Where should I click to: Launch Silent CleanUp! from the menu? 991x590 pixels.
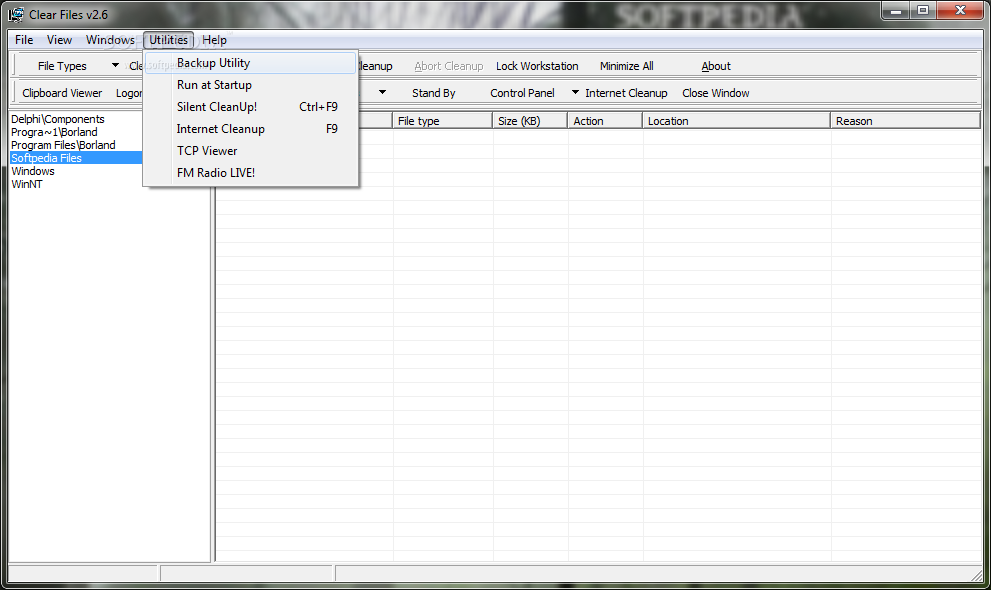click(x=251, y=107)
